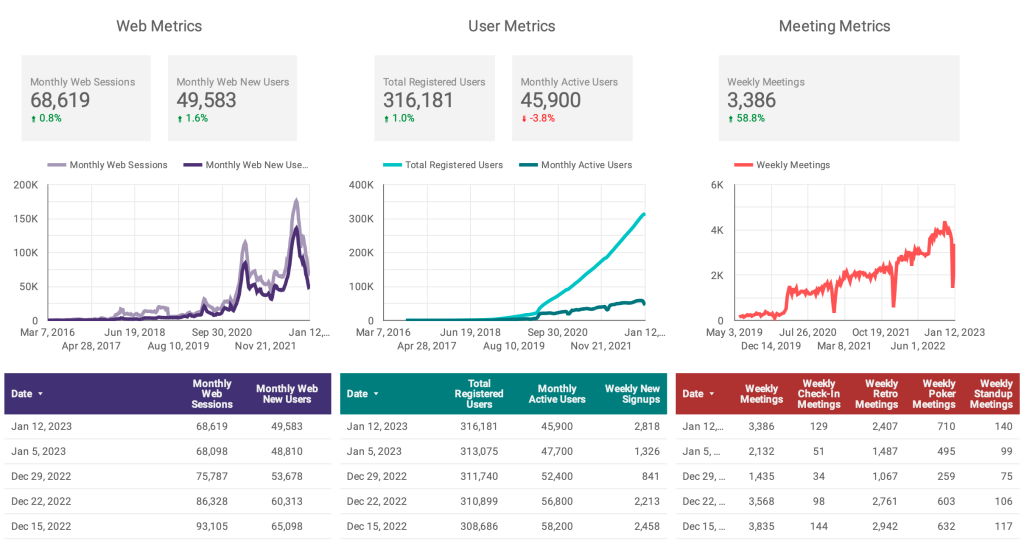Click retro meetings value 2,407
Viewport: 1024px width, 554px height.
click(884, 427)
